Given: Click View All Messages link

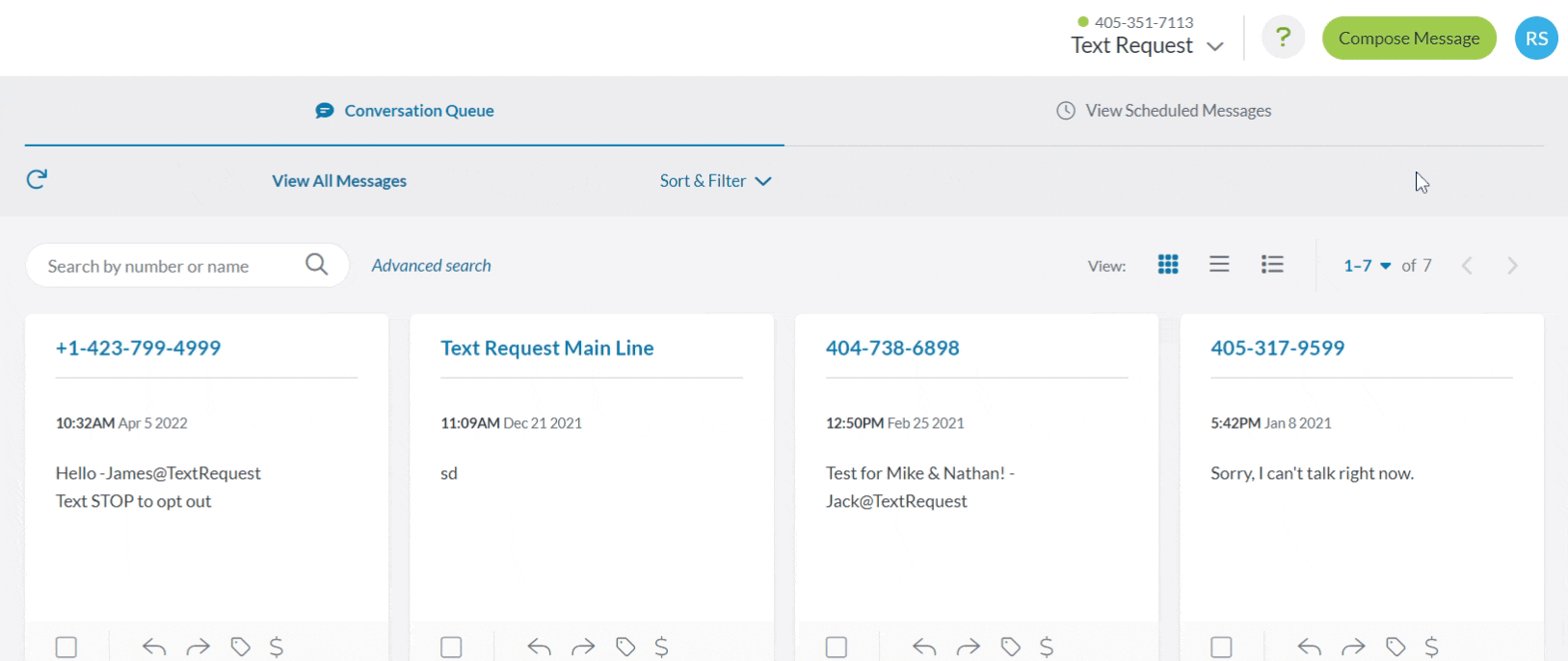Looking at the screenshot, I should [x=339, y=180].
